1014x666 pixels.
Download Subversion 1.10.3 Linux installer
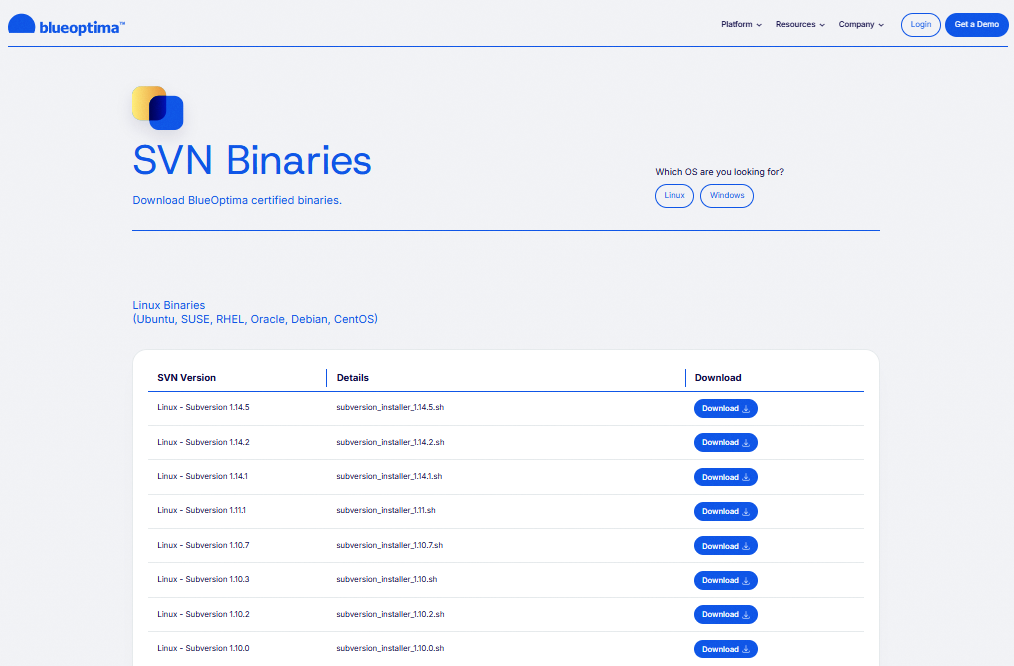click(725, 580)
